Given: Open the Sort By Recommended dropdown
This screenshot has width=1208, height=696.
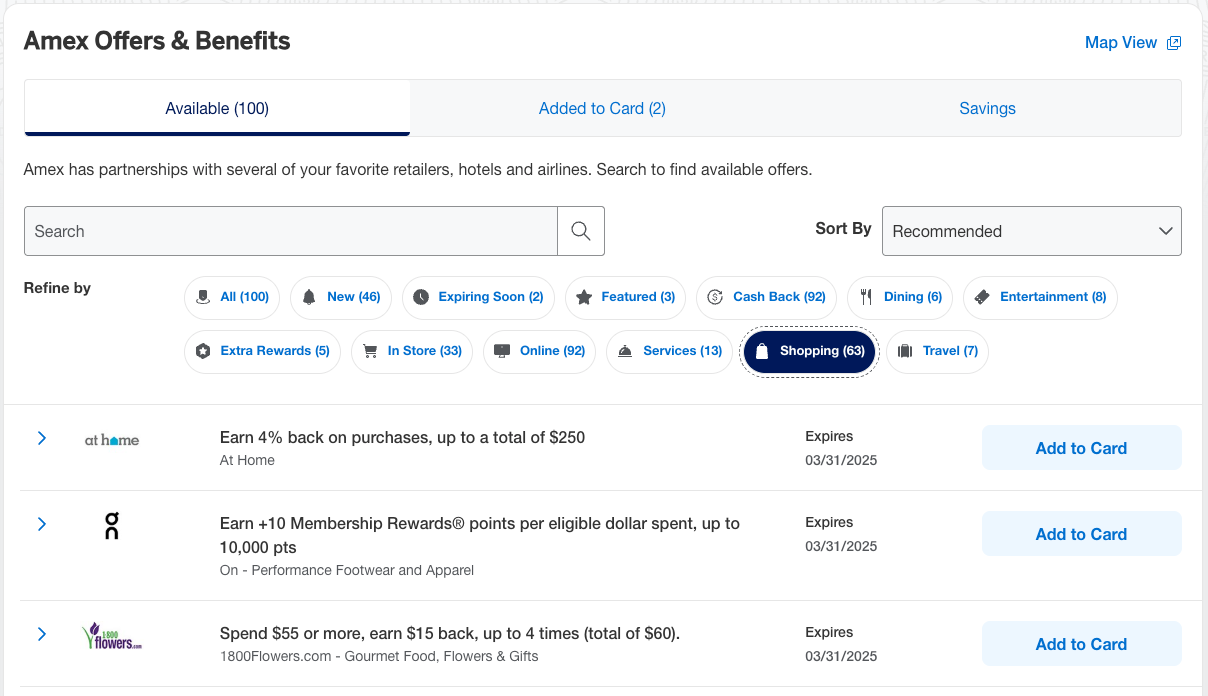Looking at the screenshot, I should 1031,231.
